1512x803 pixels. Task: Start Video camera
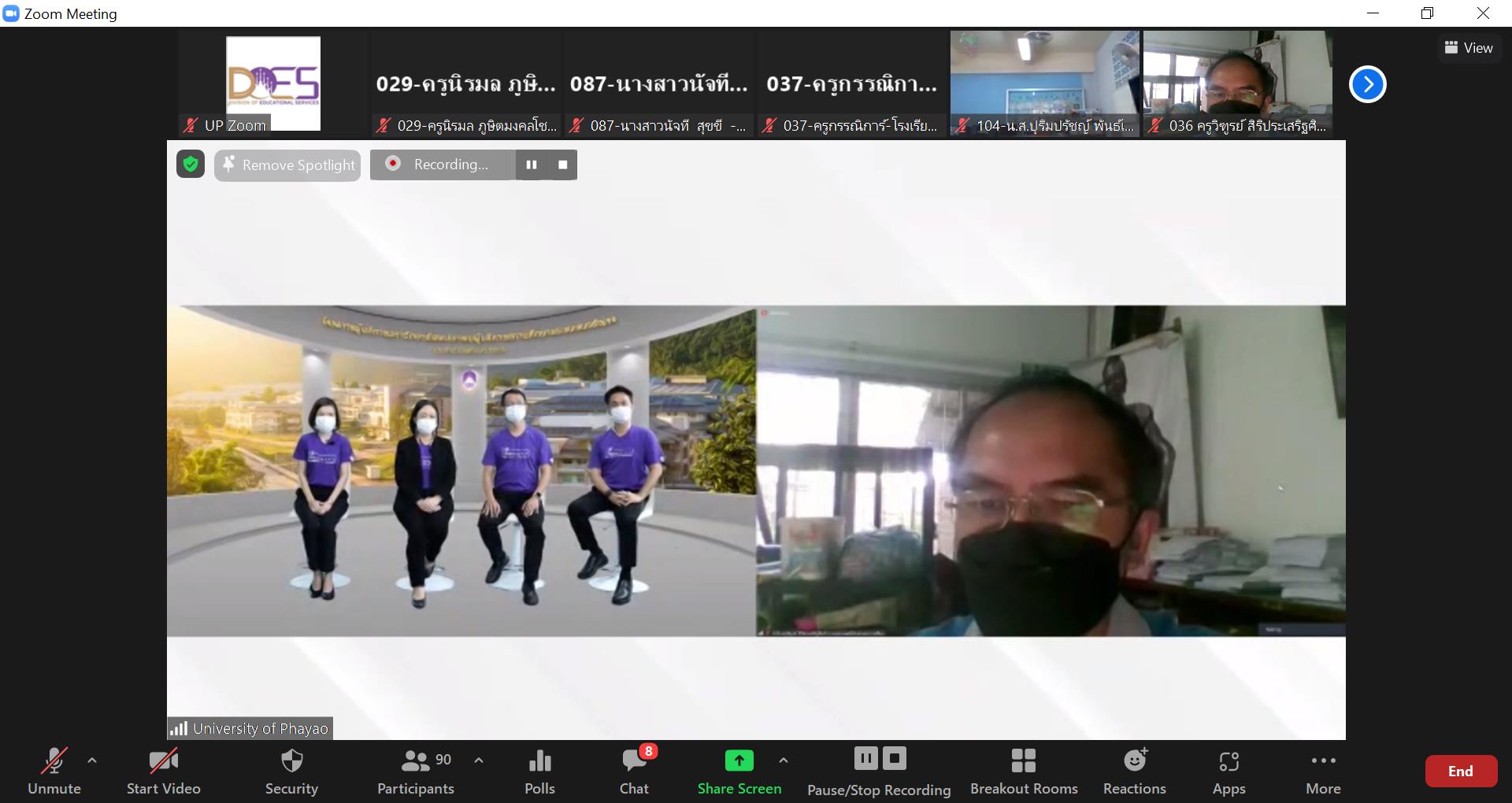pos(163,771)
